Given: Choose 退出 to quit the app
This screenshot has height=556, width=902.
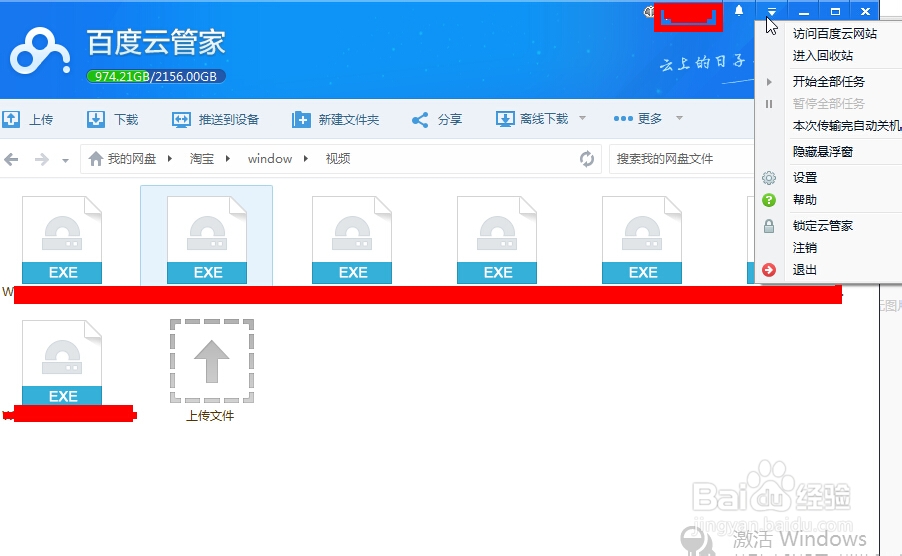Looking at the screenshot, I should point(805,270).
